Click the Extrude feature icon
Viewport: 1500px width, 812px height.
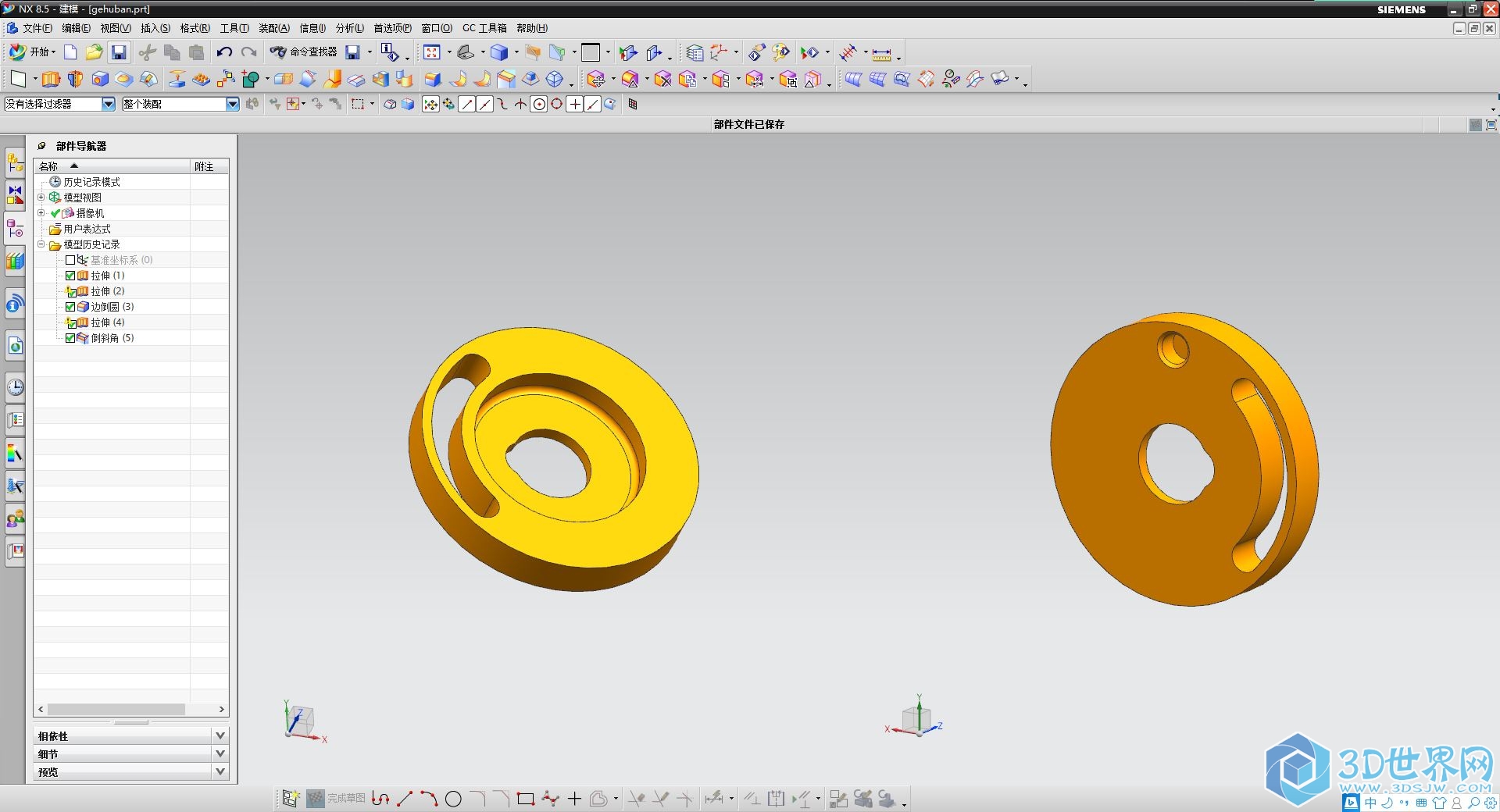pos(51,79)
